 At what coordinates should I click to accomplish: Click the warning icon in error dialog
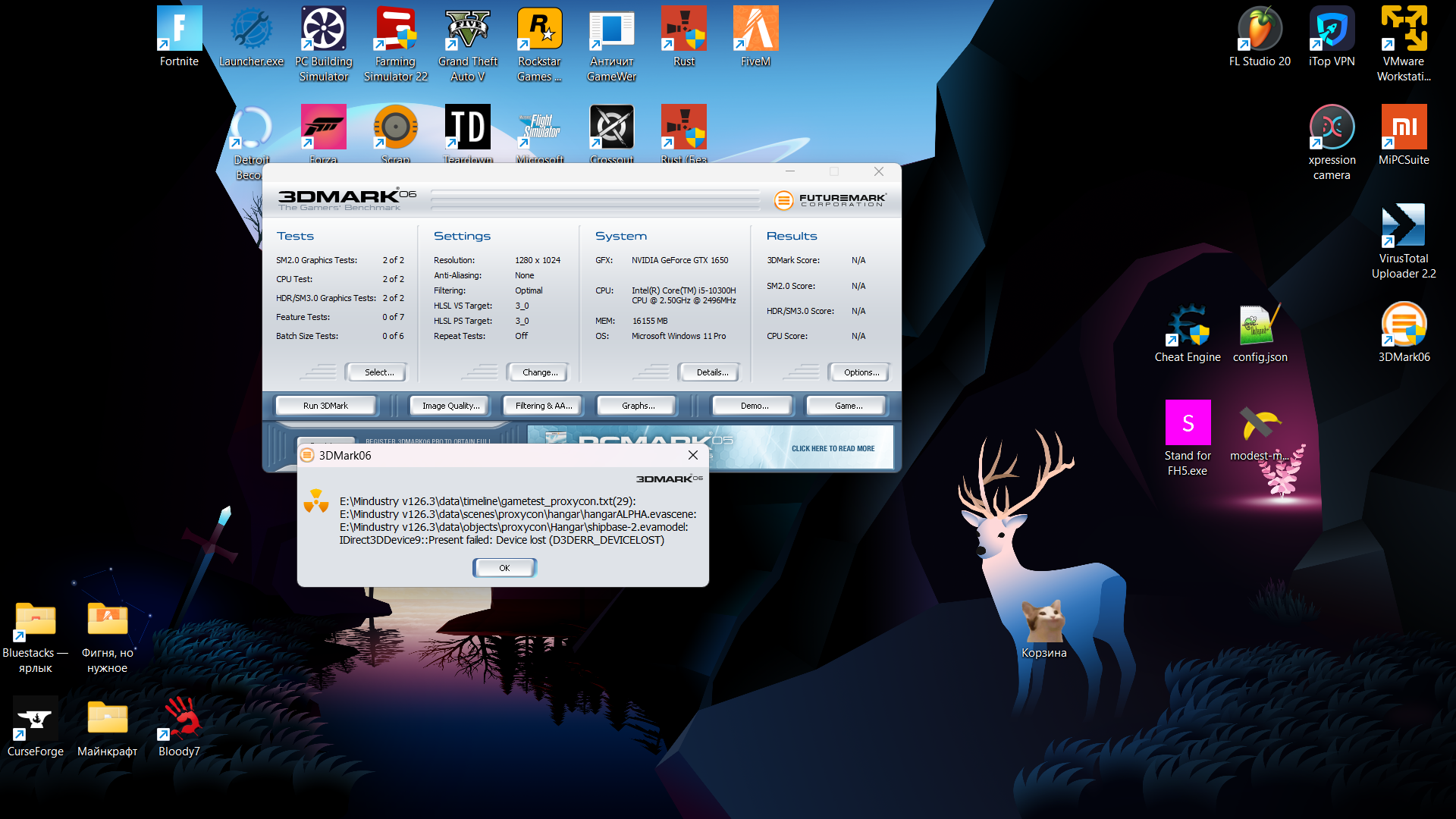pyautogui.click(x=316, y=501)
